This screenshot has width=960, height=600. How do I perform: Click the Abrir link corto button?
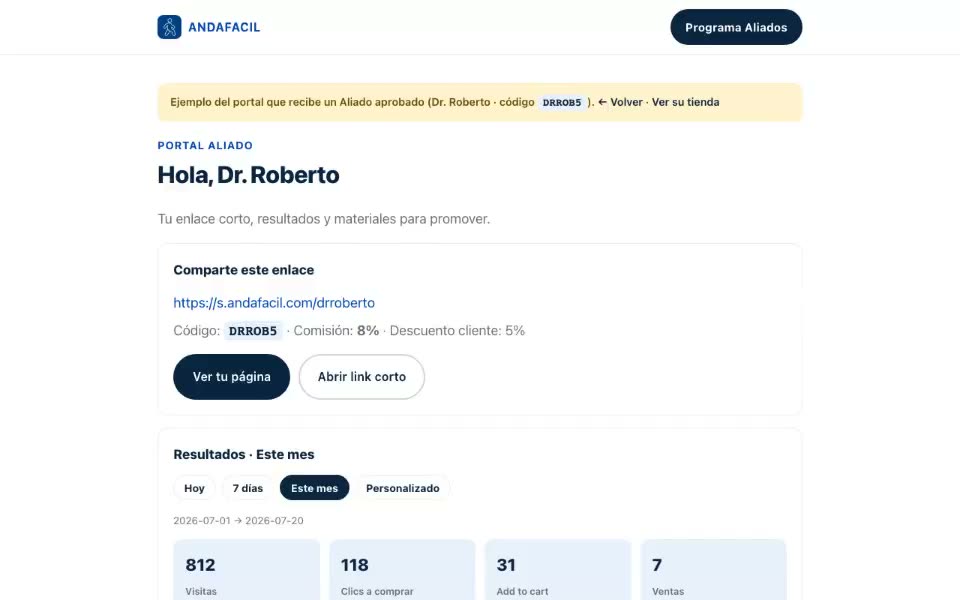[362, 377]
